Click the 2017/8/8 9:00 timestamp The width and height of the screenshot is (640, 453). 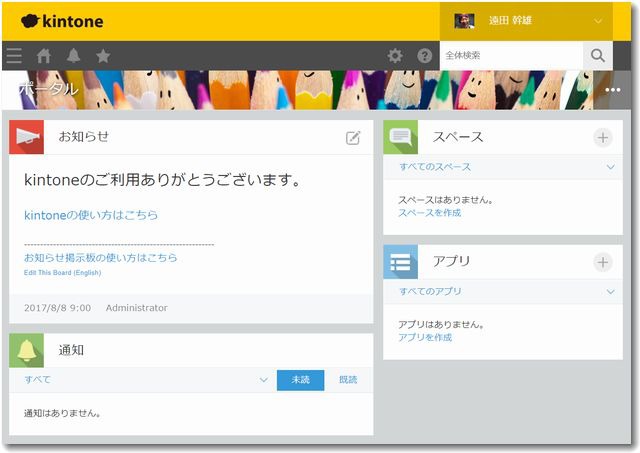click(x=58, y=308)
